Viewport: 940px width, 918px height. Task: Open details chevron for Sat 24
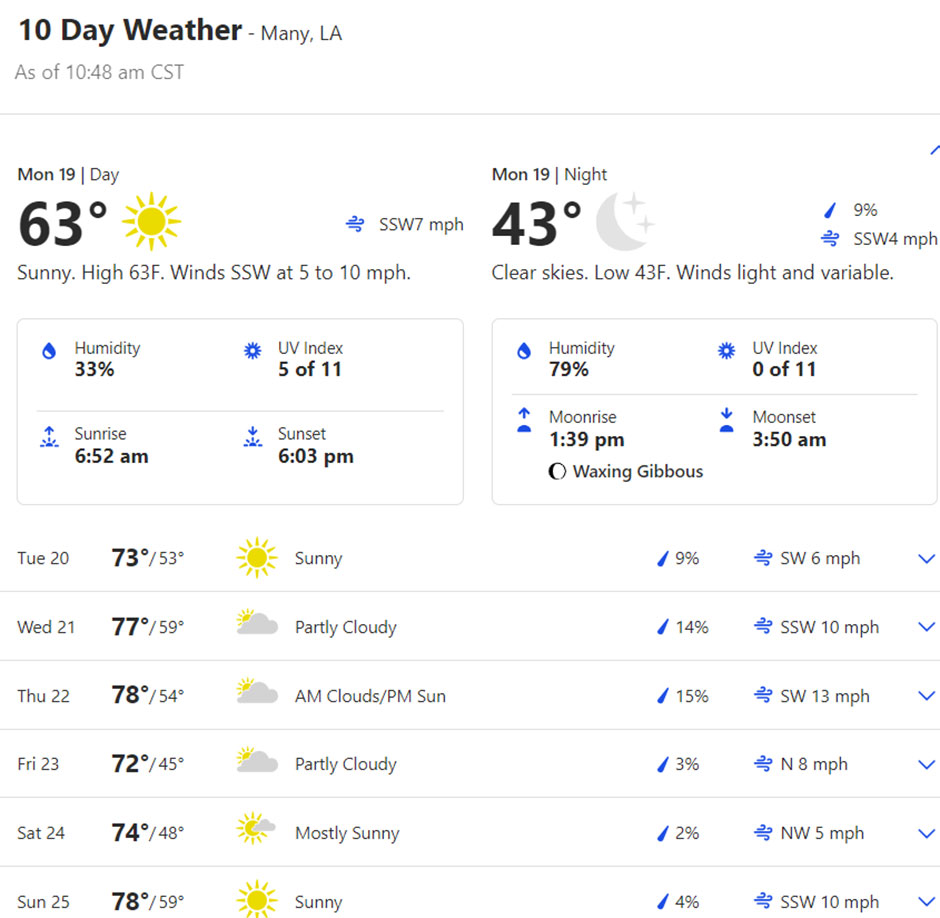(x=926, y=833)
